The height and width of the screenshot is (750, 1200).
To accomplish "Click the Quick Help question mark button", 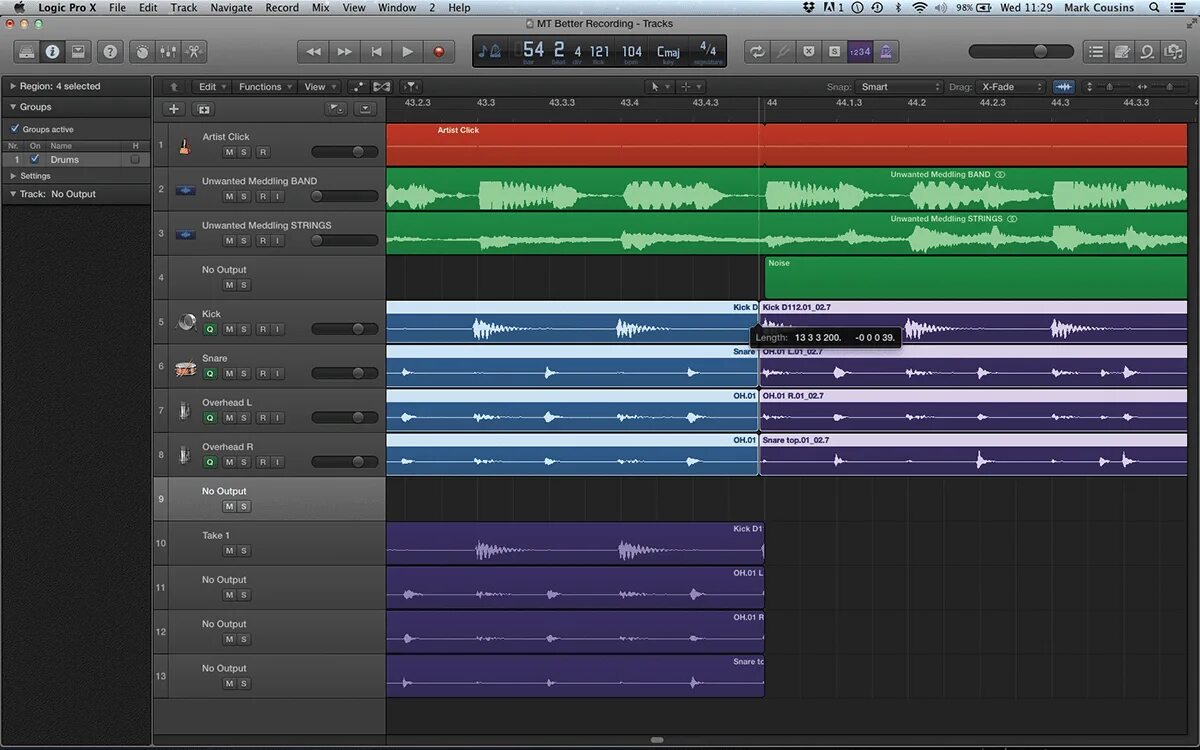I will coord(110,51).
